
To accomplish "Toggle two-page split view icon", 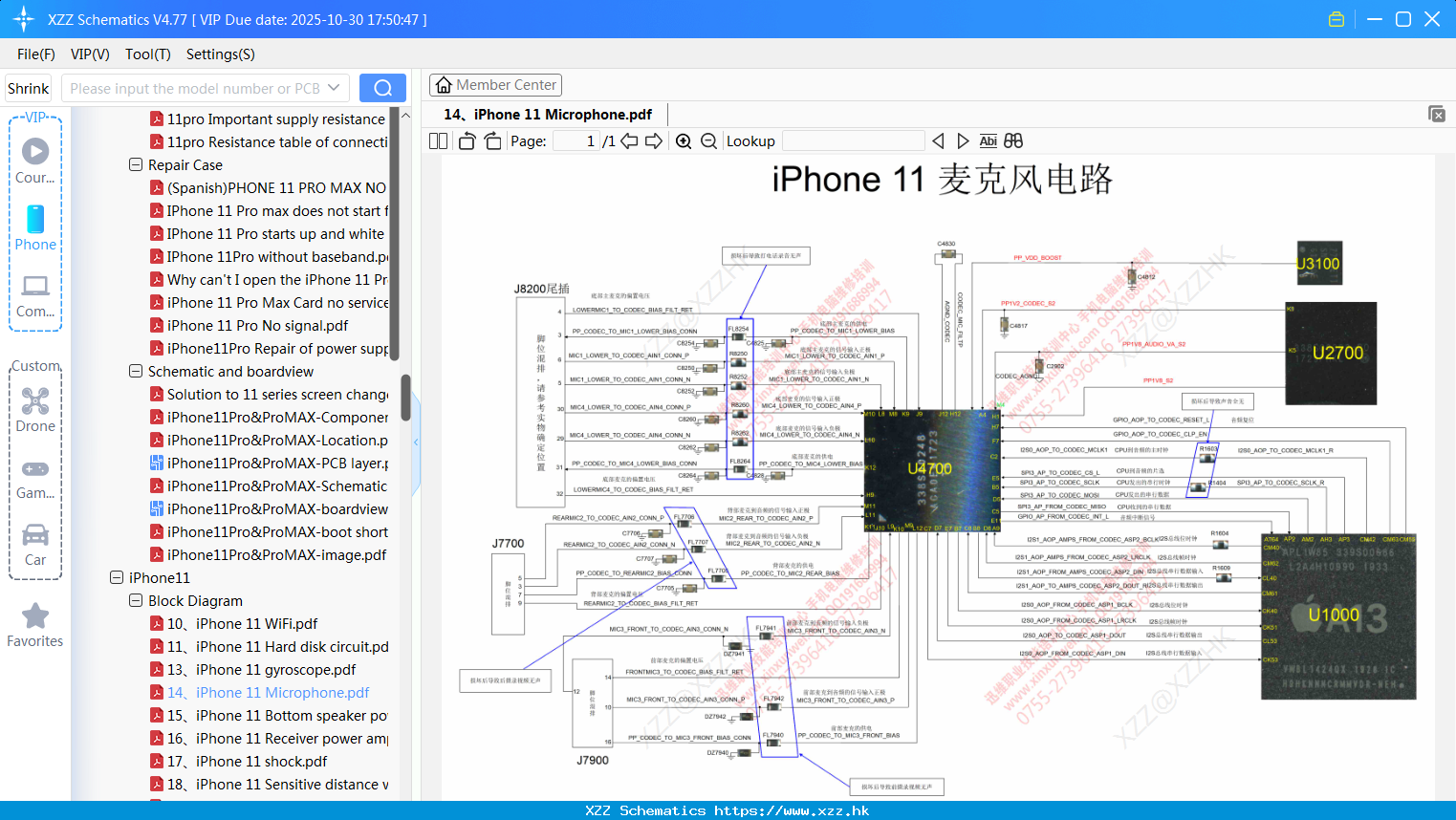I will click(438, 140).
